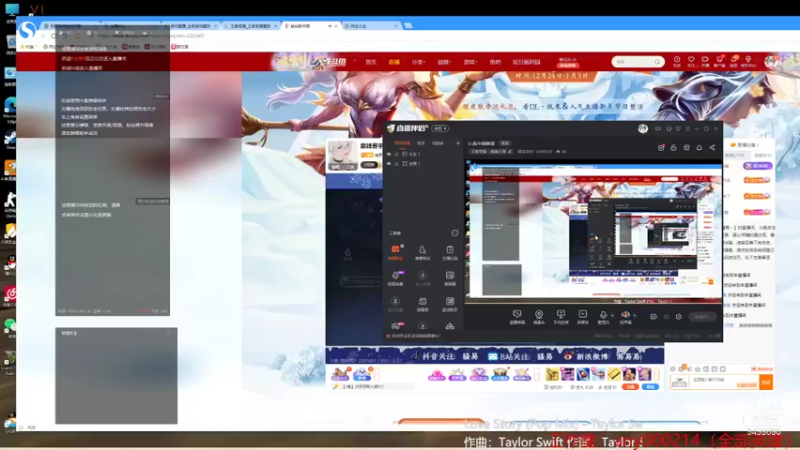The height and width of the screenshot is (450, 800).
Task: Go back with the browser back arrow
Action: click(44, 36)
